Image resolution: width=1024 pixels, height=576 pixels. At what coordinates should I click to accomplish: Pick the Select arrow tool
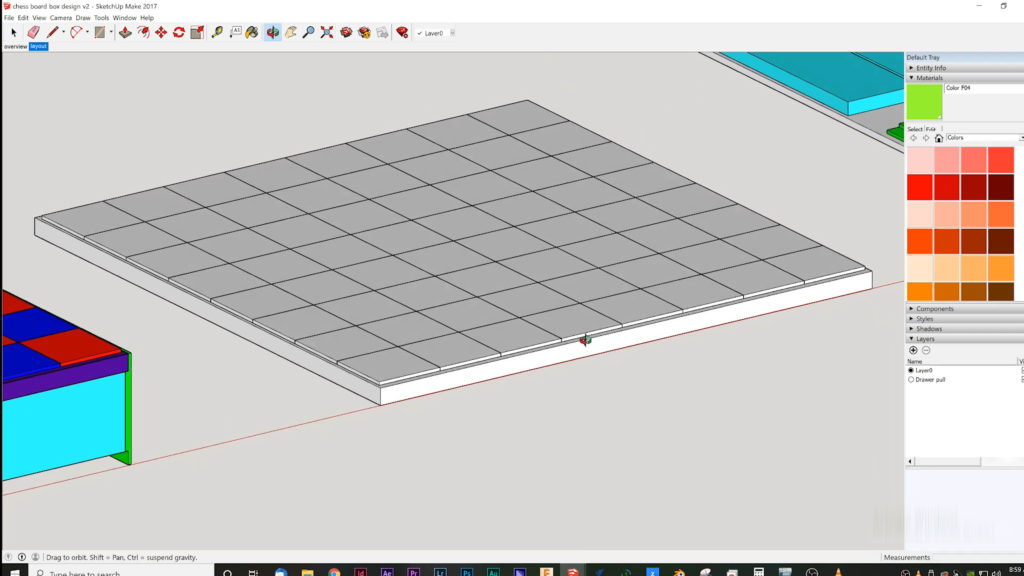click(x=14, y=33)
